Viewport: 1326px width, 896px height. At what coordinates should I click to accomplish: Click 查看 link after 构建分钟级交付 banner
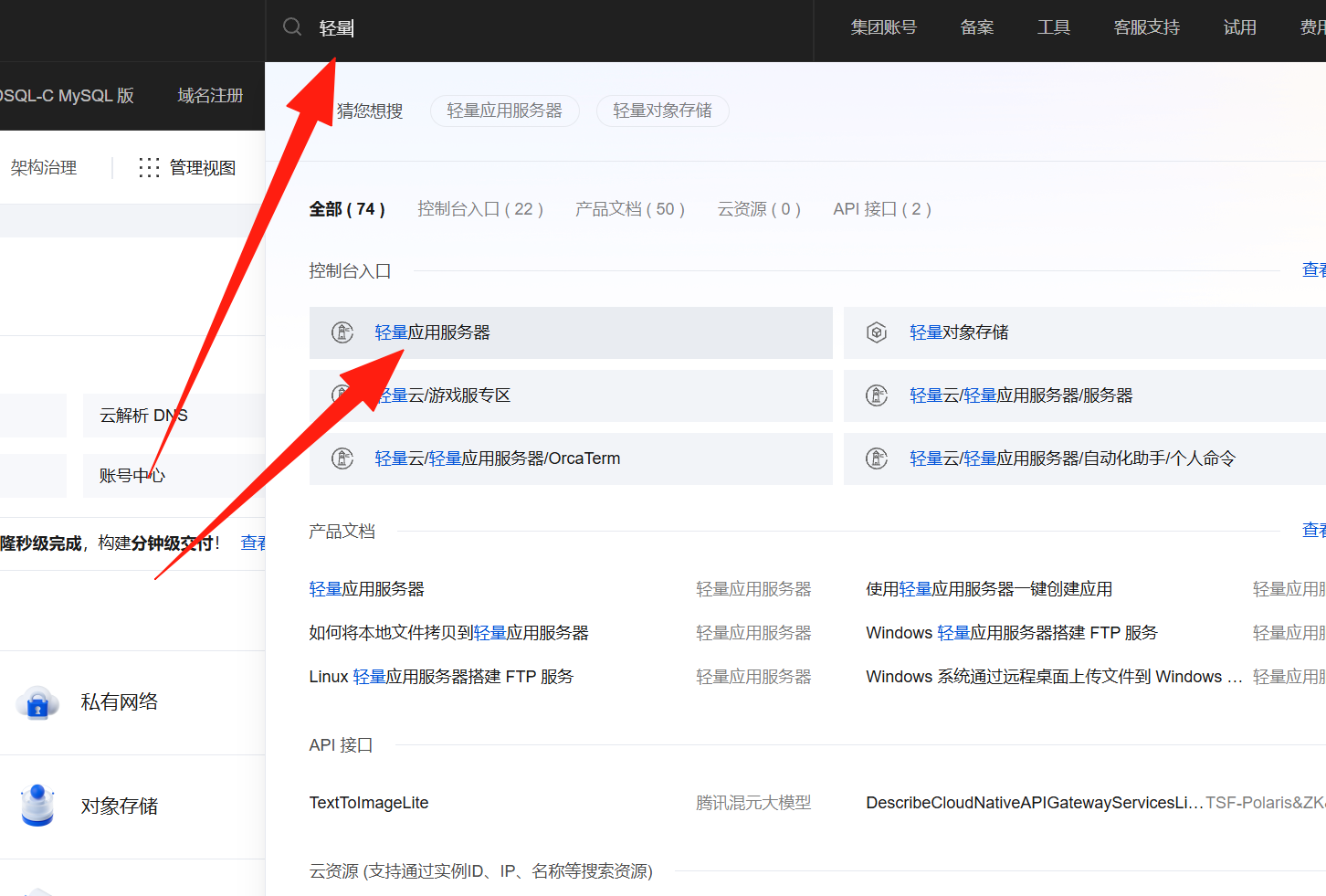[253, 543]
